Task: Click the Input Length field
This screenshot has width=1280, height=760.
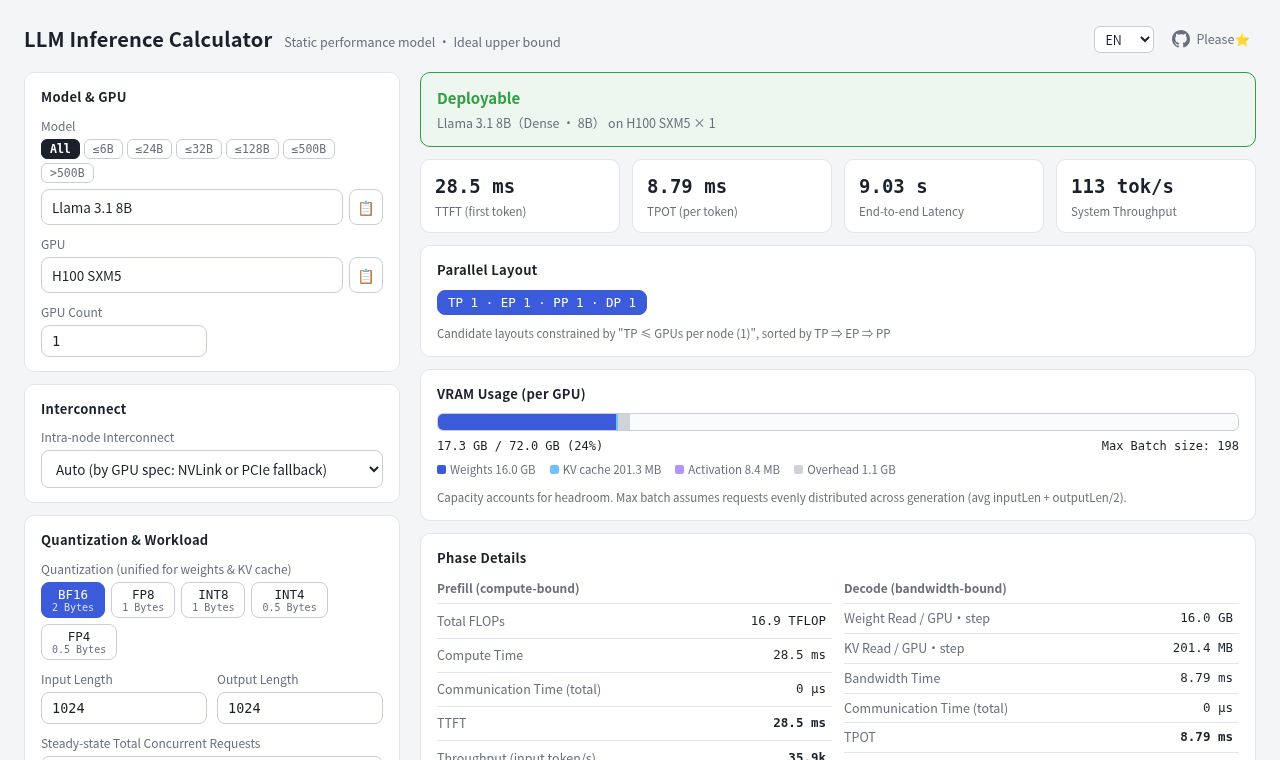Action: [x=124, y=708]
